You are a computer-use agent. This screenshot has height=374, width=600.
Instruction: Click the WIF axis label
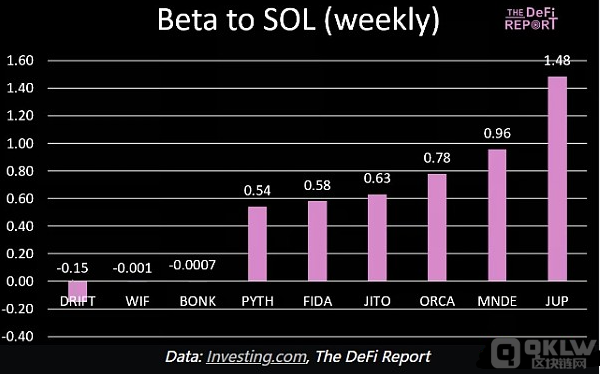coord(137,301)
